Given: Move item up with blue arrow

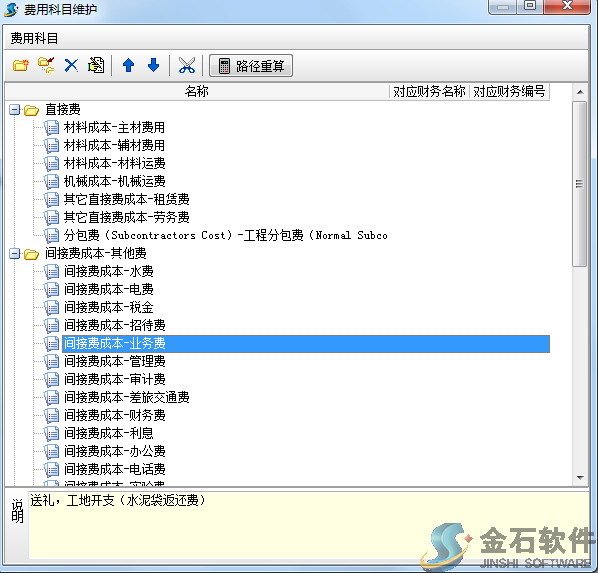Looking at the screenshot, I should pyautogui.click(x=129, y=66).
